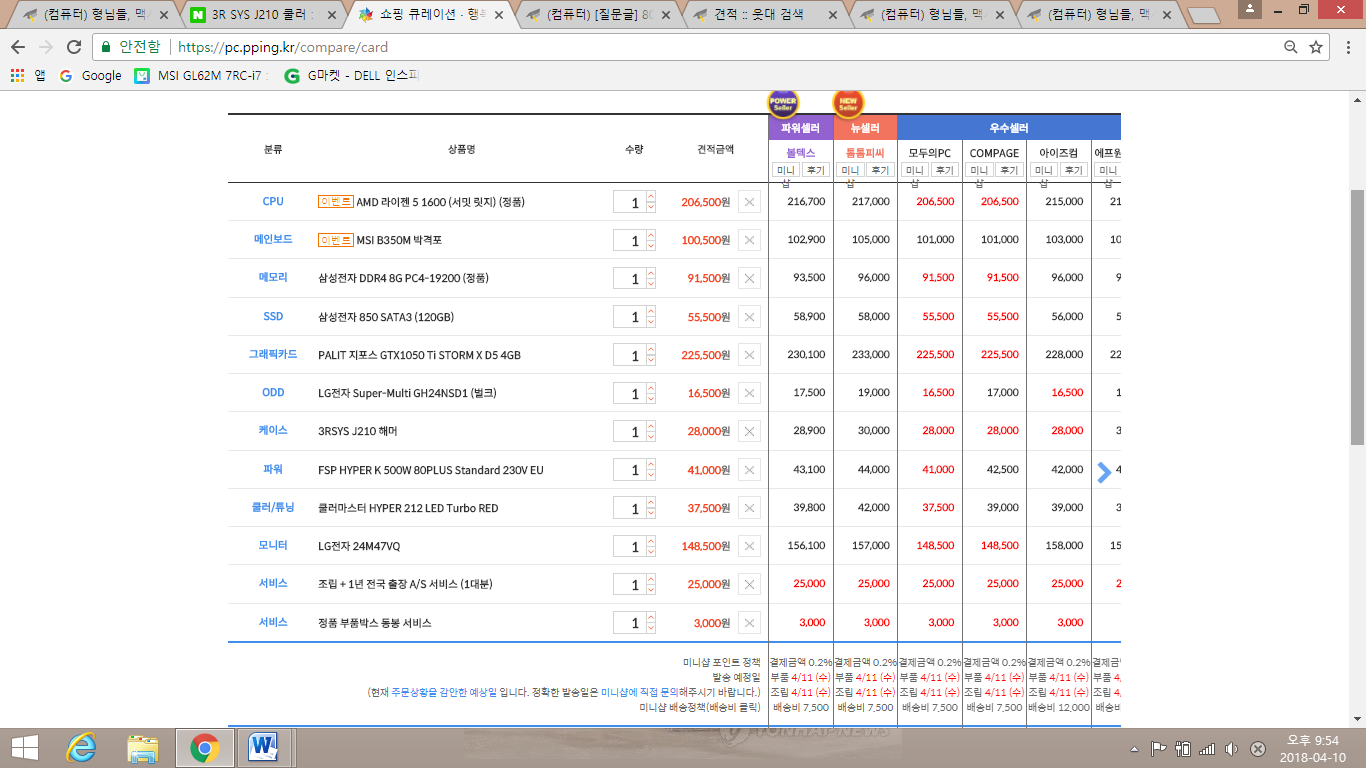
Task: Increase quantity for the 모니터 row
Action: [651, 541]
